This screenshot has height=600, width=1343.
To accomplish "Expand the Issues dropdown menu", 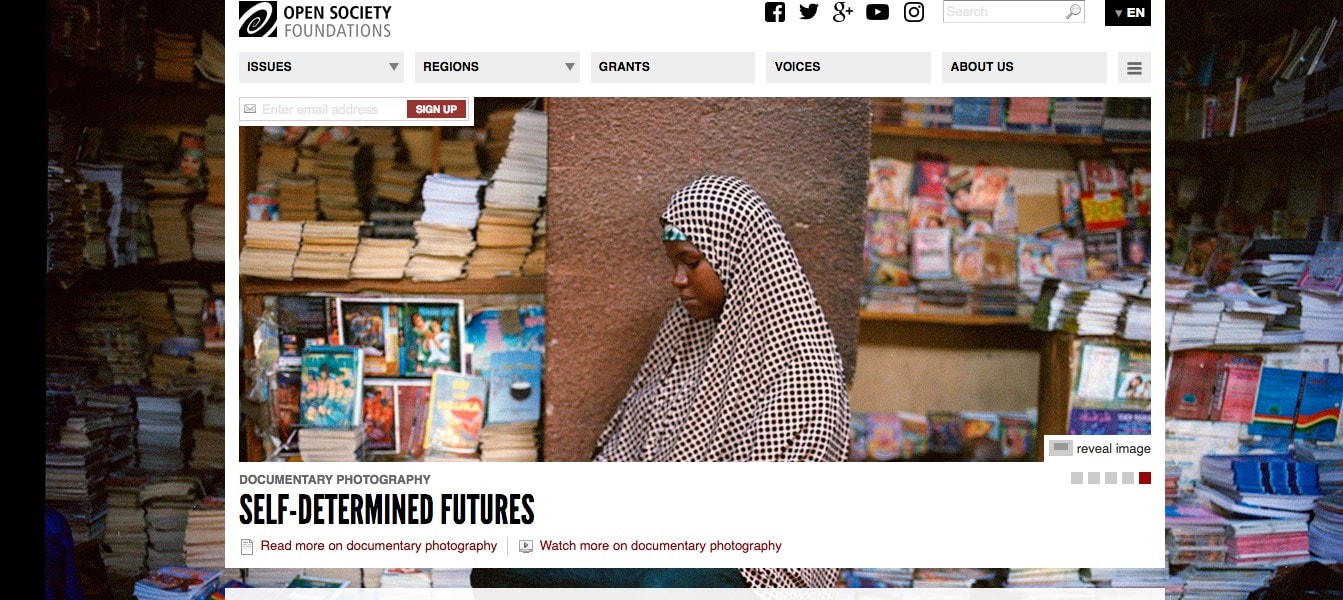I will click(321, 67).
